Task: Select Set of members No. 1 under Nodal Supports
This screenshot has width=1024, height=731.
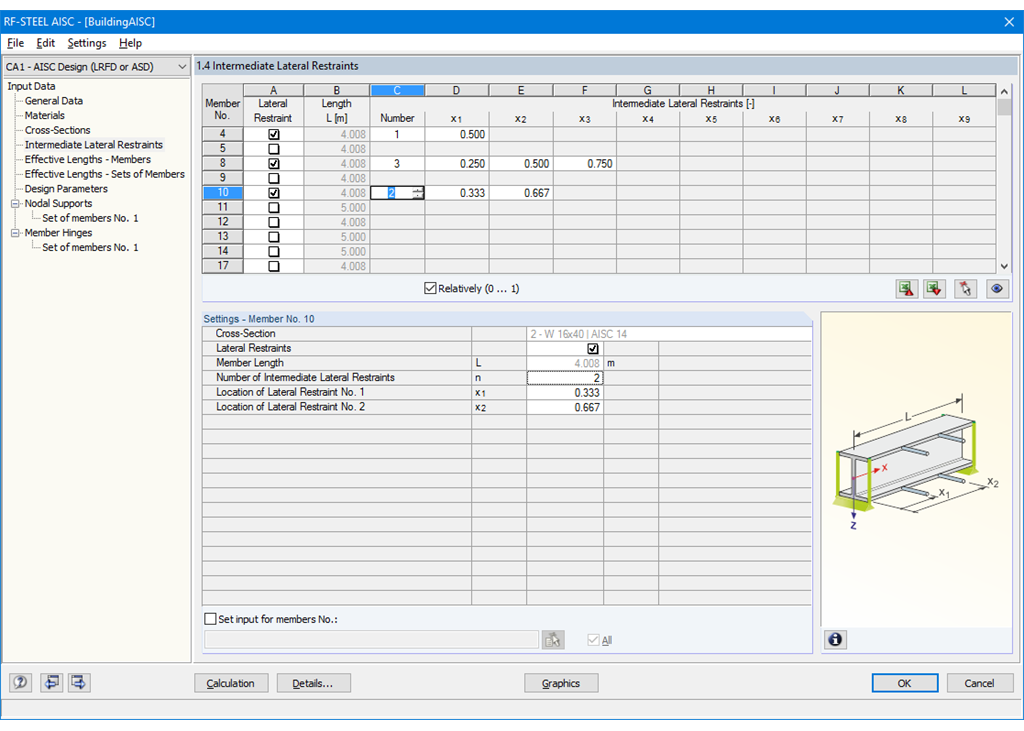Action: pyautogui.click(x=90, y=218)
